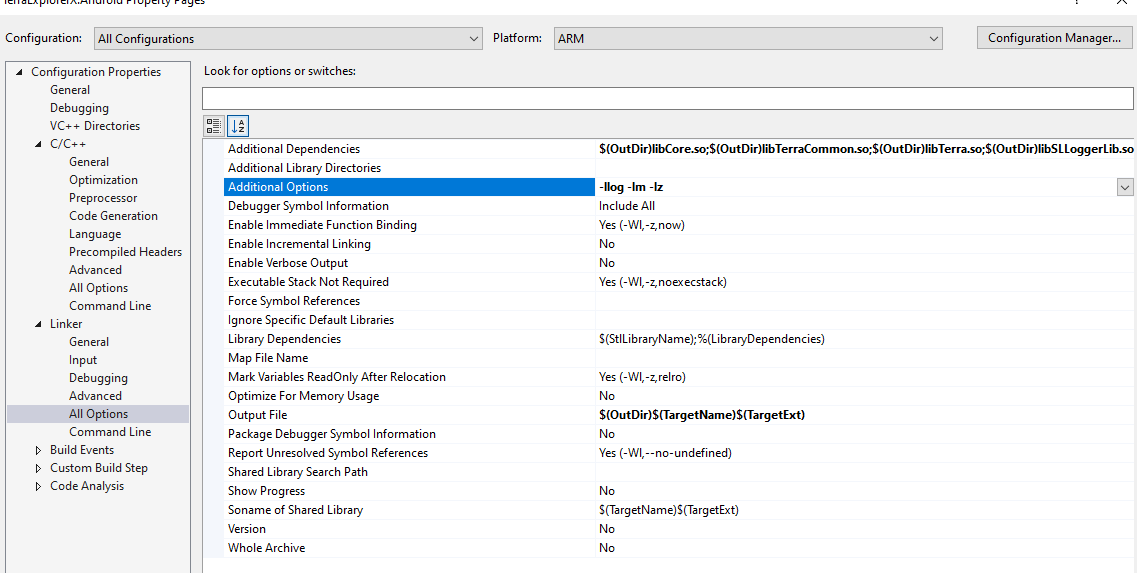Click the $(StlLibraryName);%(LibraryDependencies) value
Screen dimensions: 1137x573
click(711, 339)
